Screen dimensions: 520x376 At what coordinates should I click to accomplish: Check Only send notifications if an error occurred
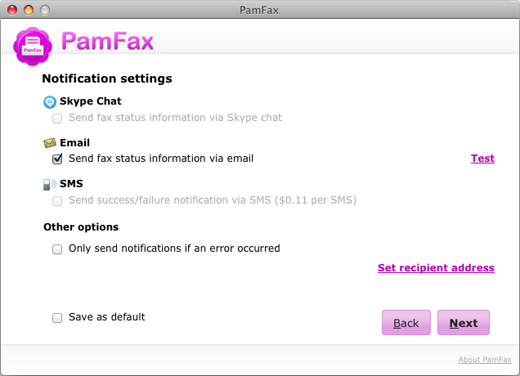tap(57, 249)
